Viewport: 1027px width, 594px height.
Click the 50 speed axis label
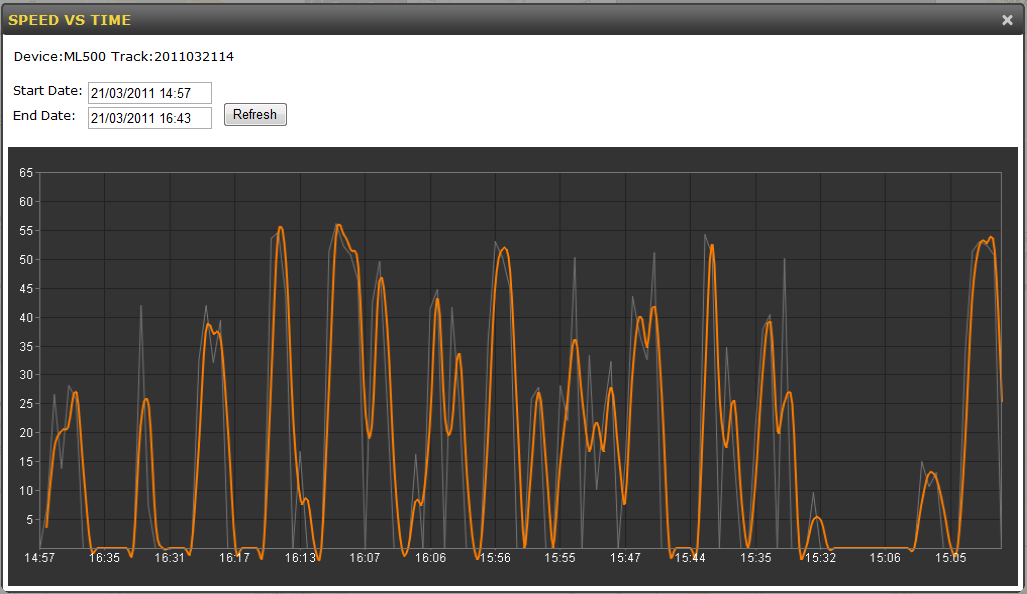(x=26, y=260)
